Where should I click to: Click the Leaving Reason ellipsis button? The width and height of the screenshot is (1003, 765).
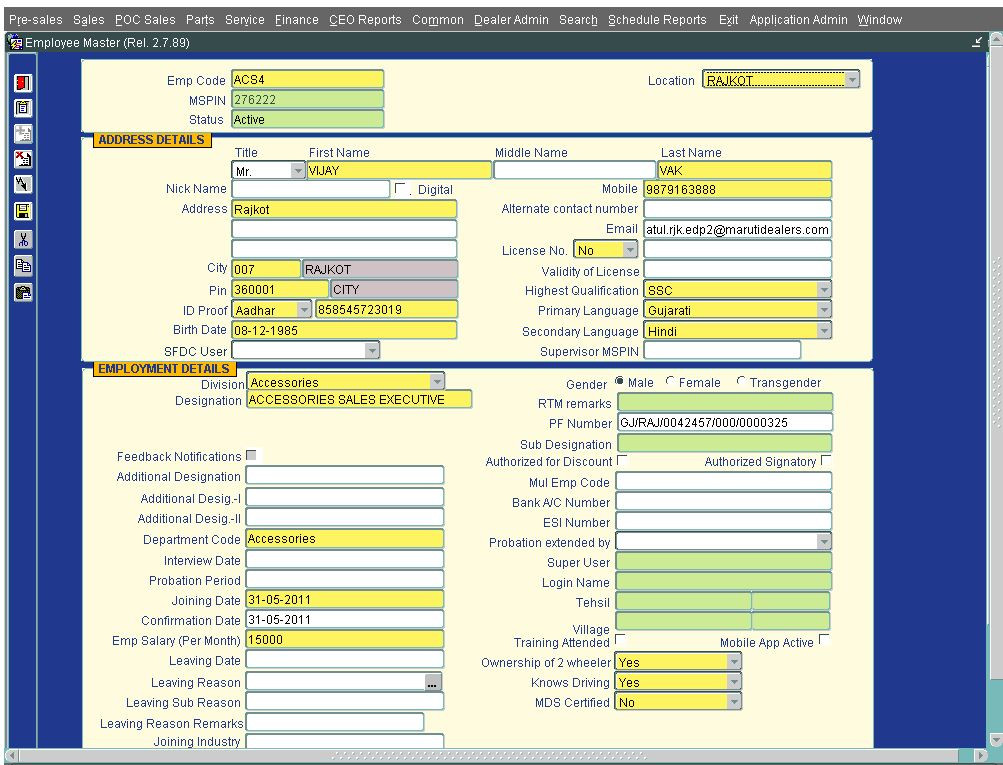pyautogui.click(x=432, y=682)
